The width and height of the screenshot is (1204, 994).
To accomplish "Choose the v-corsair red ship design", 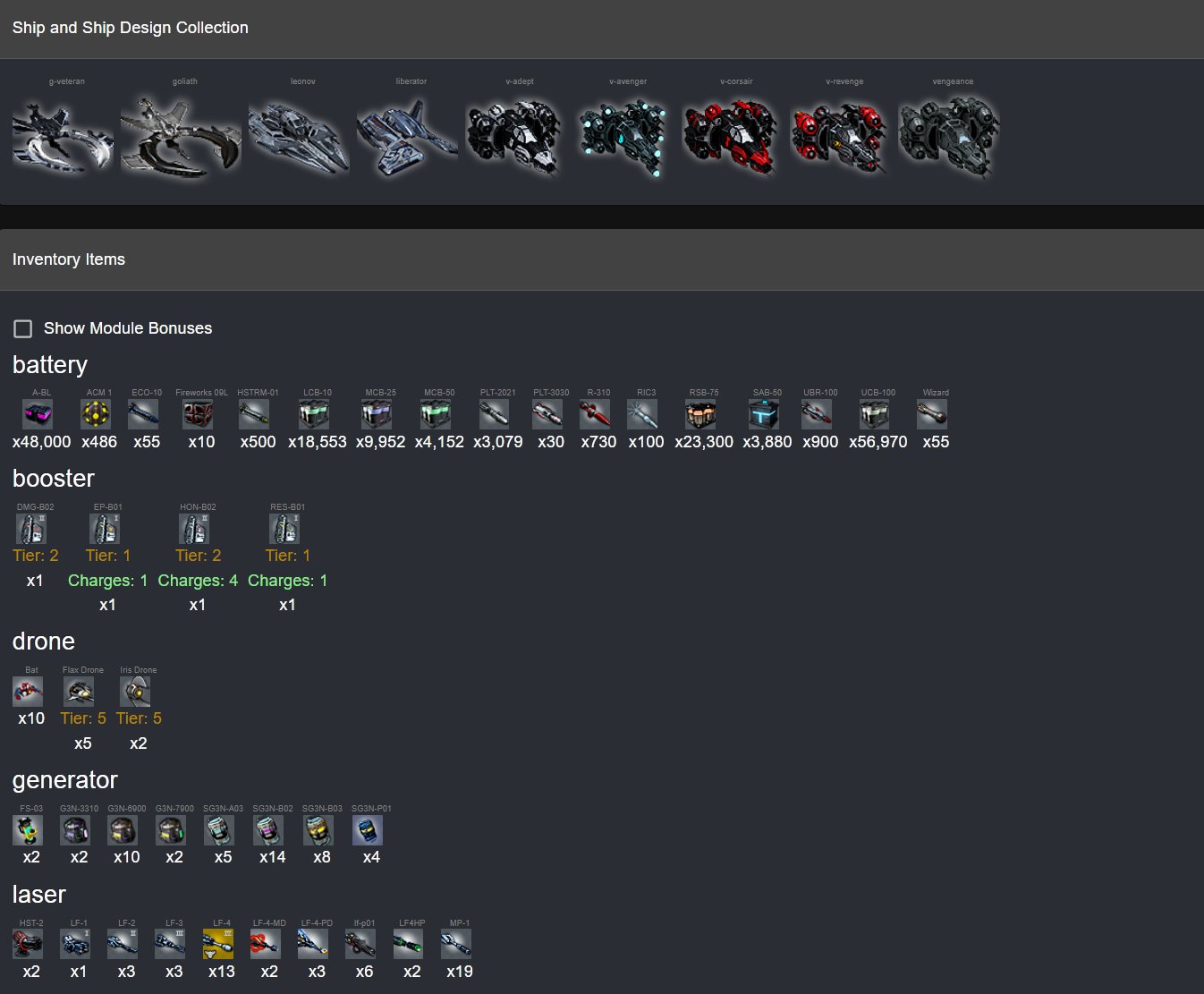I will [730, 136].
